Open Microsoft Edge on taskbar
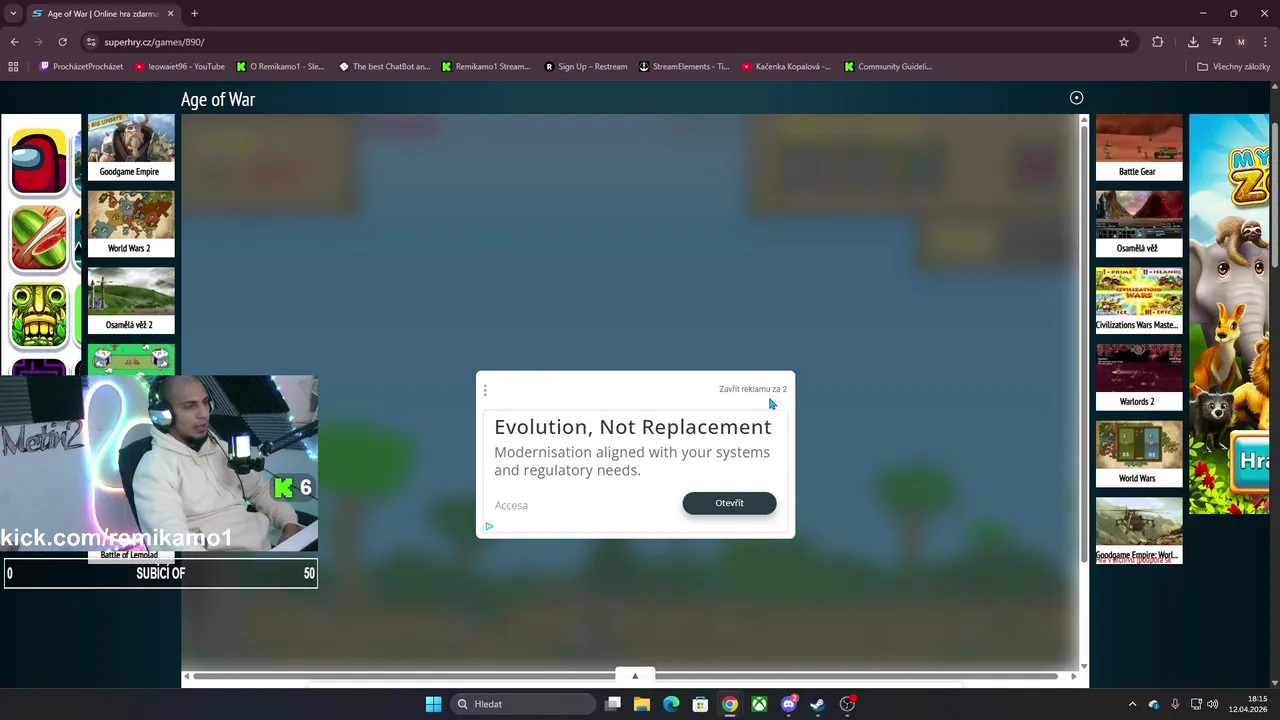 (x=671, y=704)
